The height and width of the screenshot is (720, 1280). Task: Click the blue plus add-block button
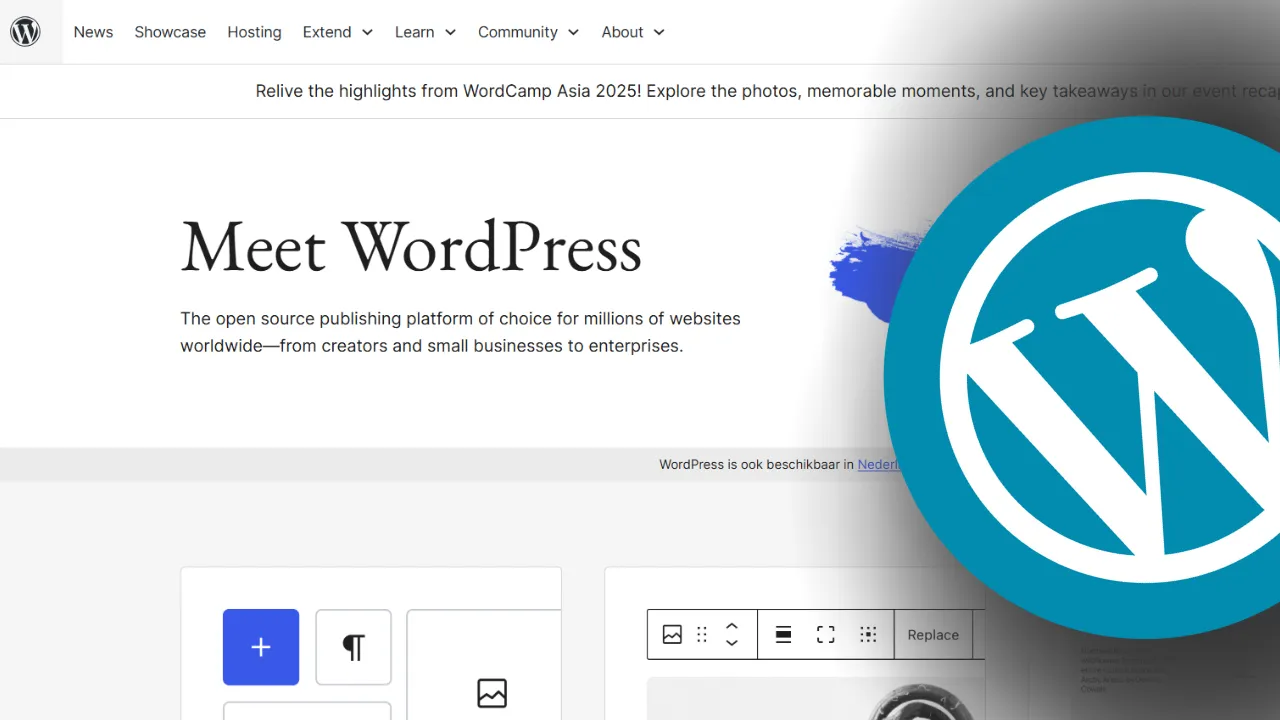[x=261, y=647]
